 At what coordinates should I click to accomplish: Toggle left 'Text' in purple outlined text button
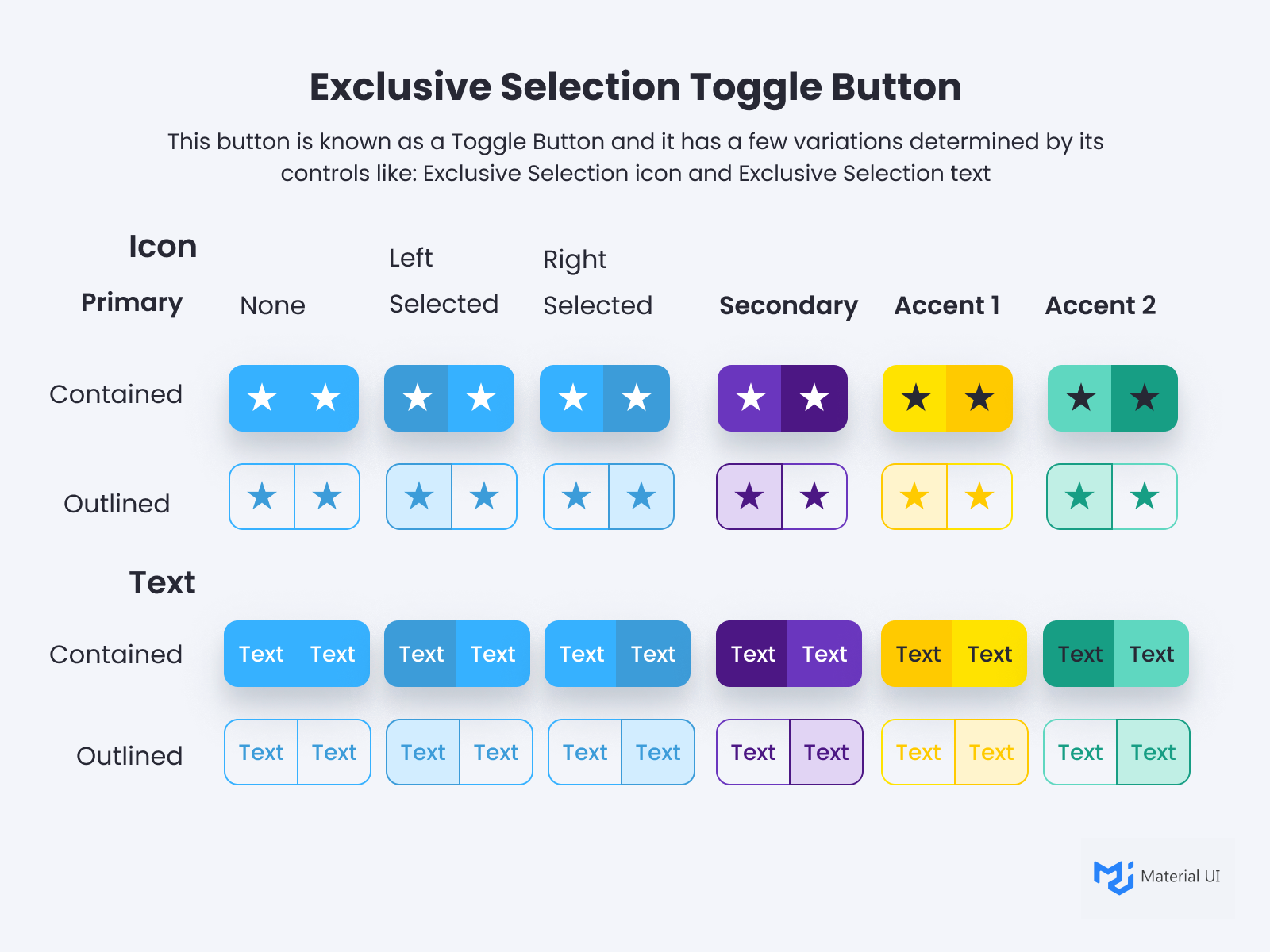pyautogui.click(x=753, y=753)
